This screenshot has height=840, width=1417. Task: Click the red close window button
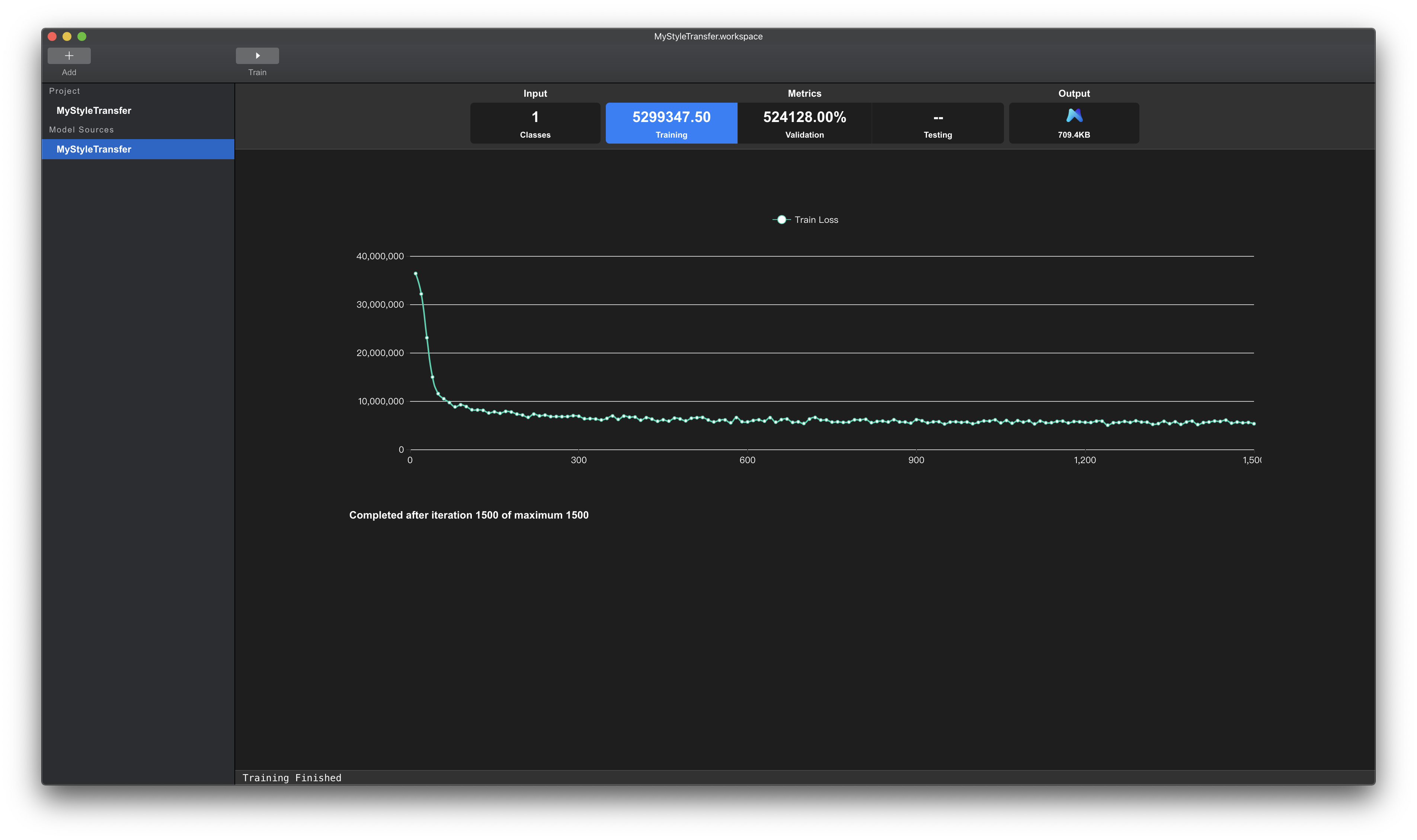pos(52,36)
